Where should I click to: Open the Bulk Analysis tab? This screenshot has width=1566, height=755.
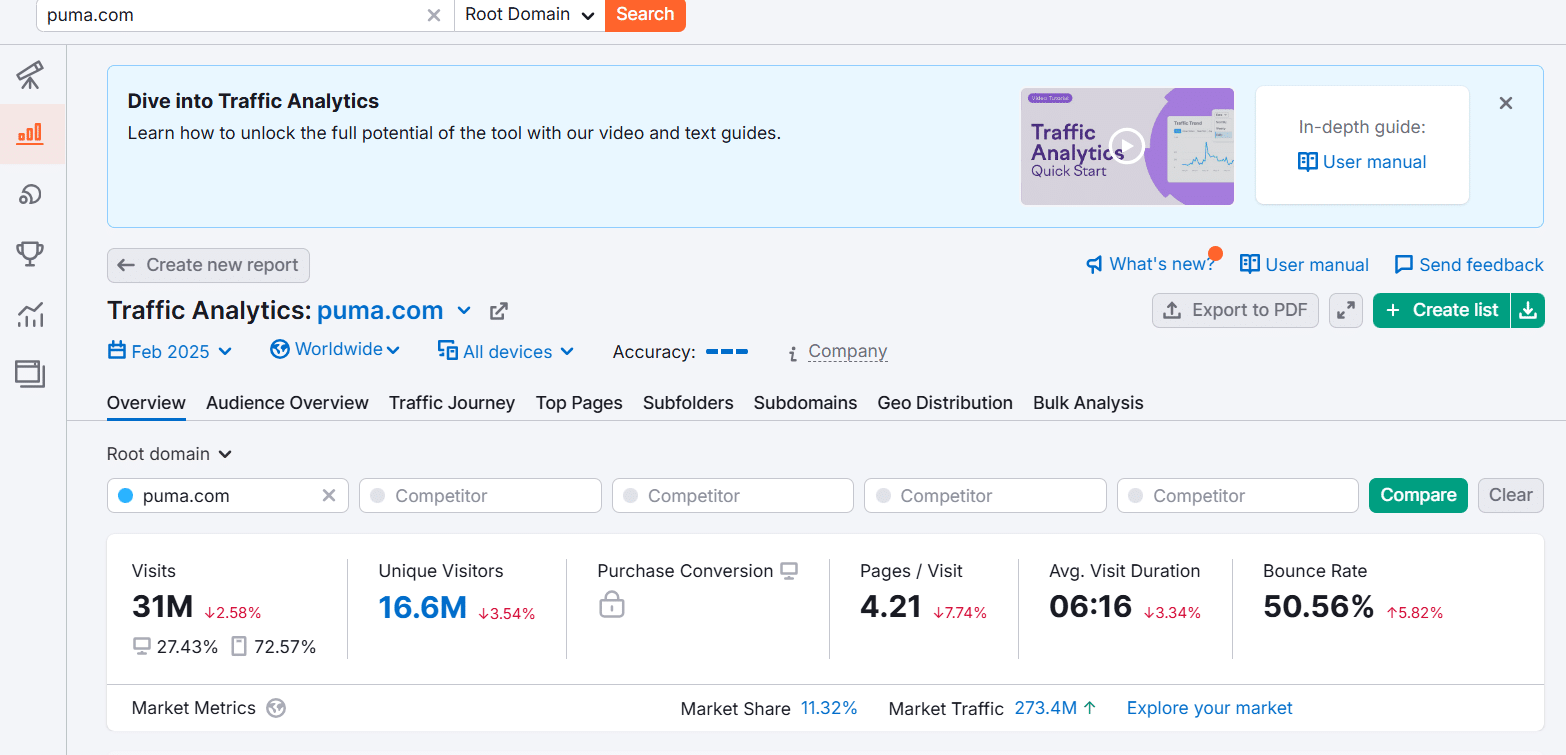tap(1088, 403)
